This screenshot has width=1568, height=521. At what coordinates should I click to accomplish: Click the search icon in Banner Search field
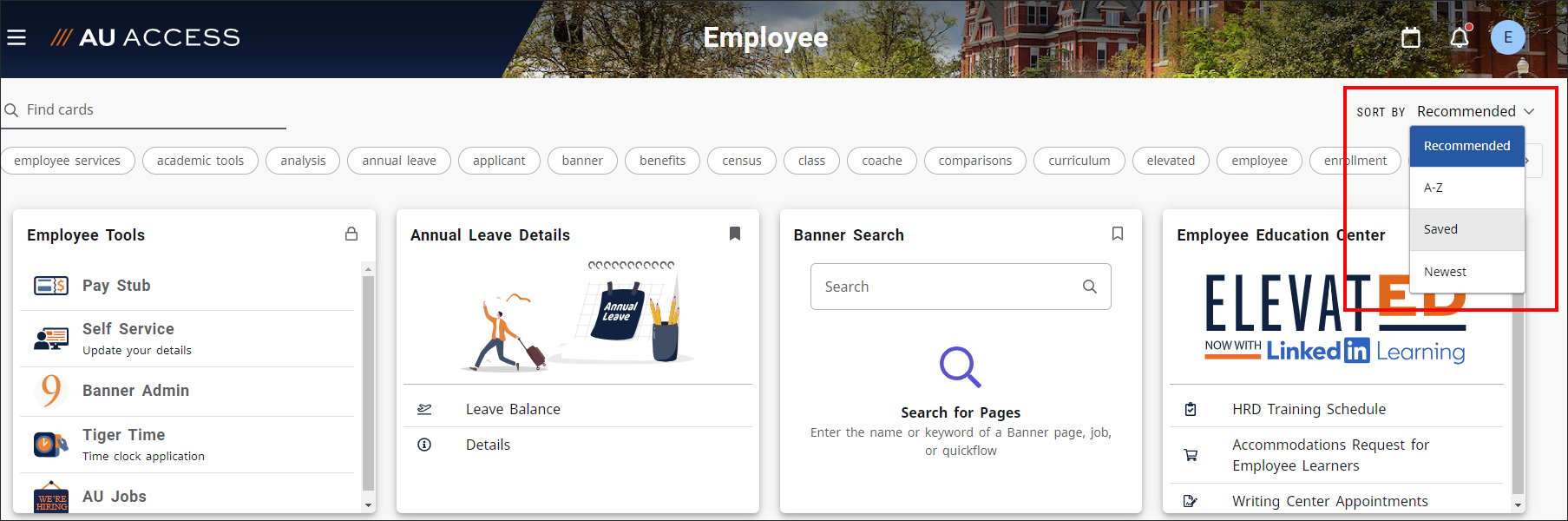1090,287
